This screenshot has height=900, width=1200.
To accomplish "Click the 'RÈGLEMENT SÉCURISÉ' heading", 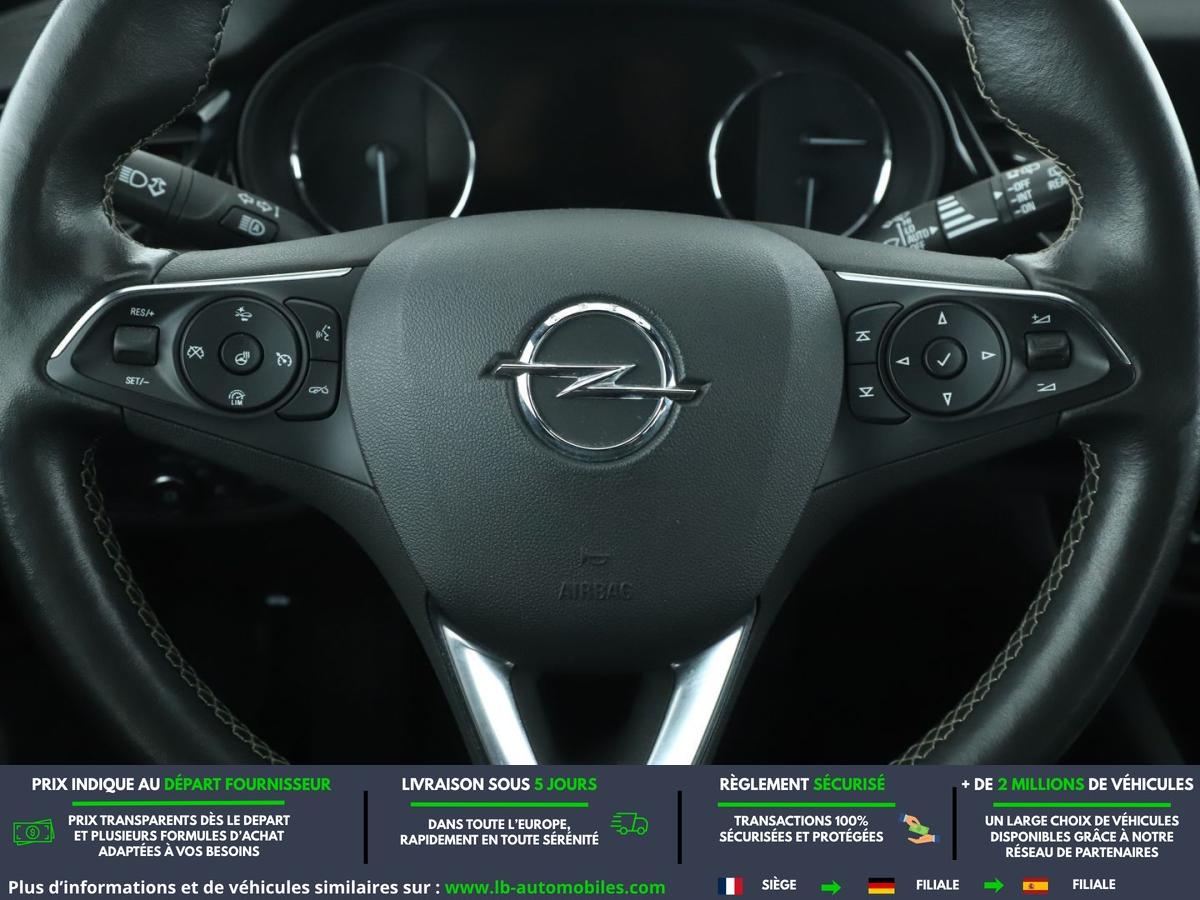I will (x=802, y=784).
